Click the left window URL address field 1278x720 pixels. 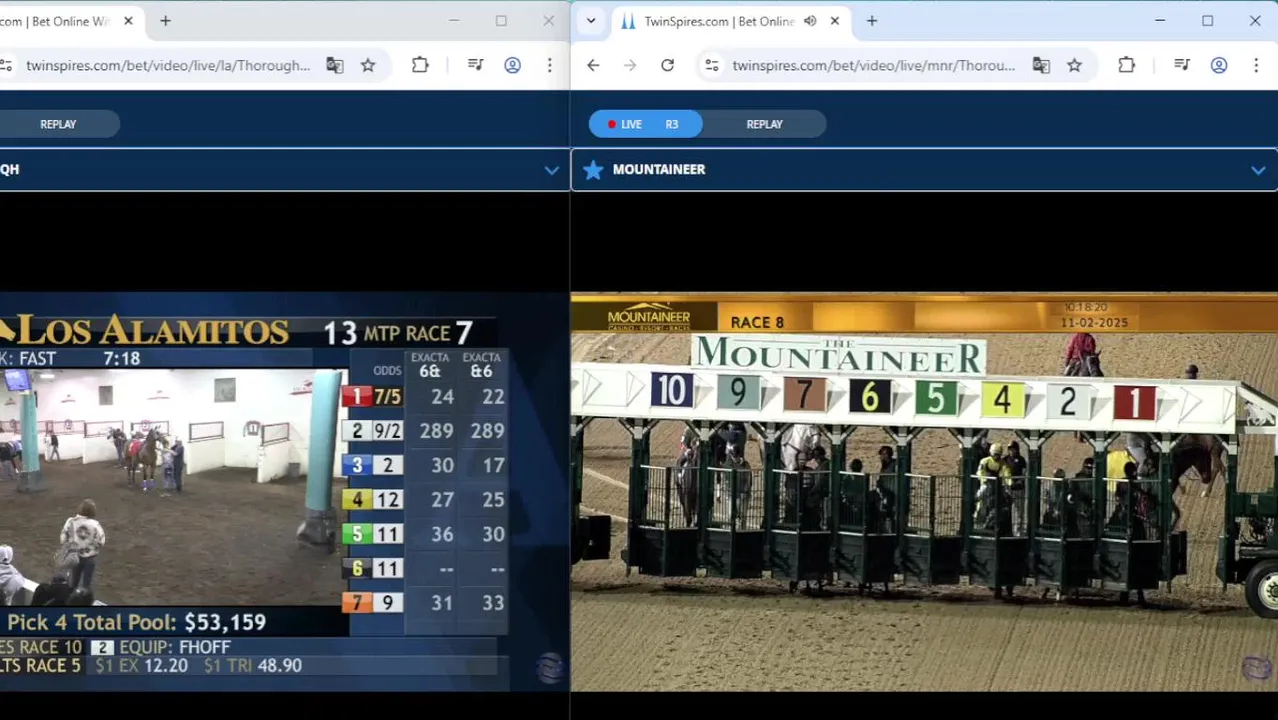[168, 65]
